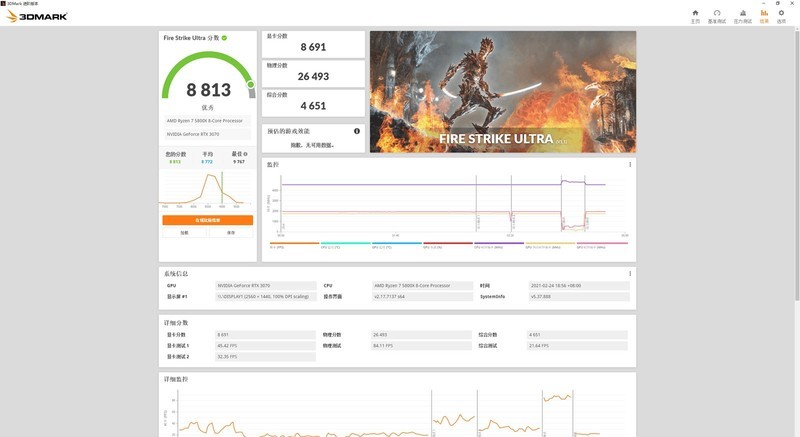This screenshot has height=437, width=800.
Task: Toggle the orange frame rate (FPS) legend
Action: pyautogui.click(x=294, y=245)
